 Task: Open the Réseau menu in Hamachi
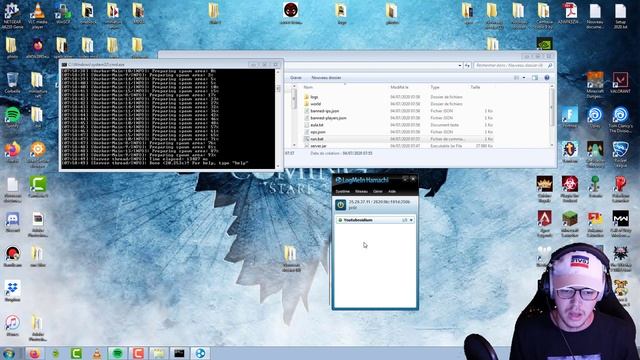[361, 191]
